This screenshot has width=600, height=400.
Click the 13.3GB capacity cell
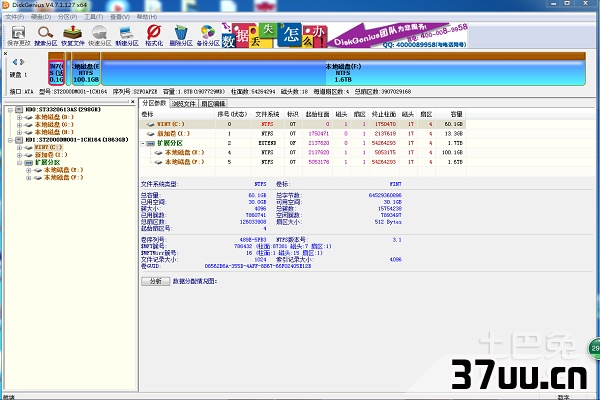453,134
